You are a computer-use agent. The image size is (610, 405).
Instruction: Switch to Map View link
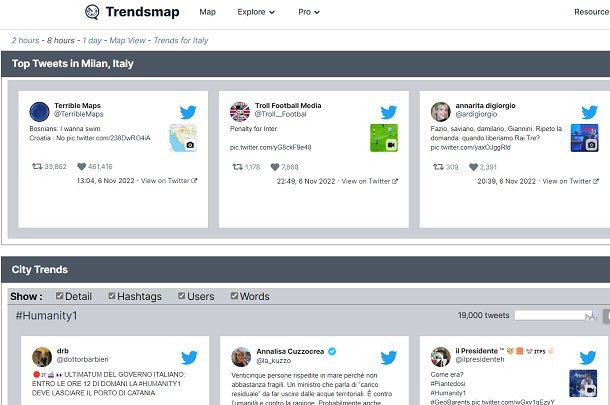point(127,40)
